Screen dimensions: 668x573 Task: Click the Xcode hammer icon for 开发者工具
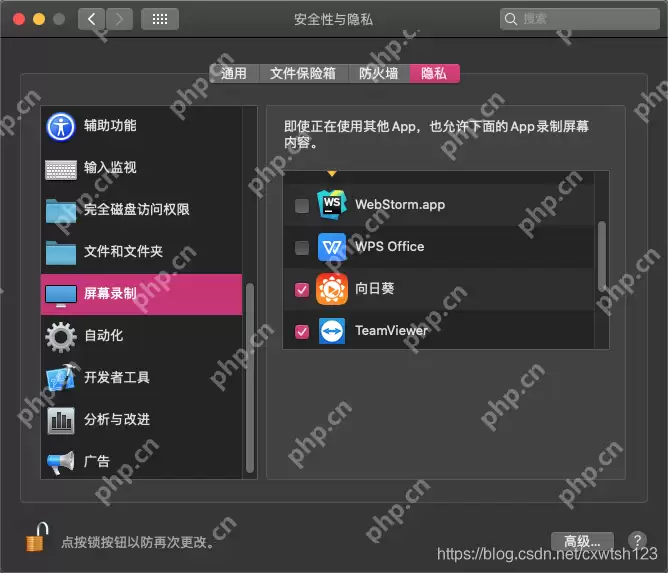click(x=63, y=377)
